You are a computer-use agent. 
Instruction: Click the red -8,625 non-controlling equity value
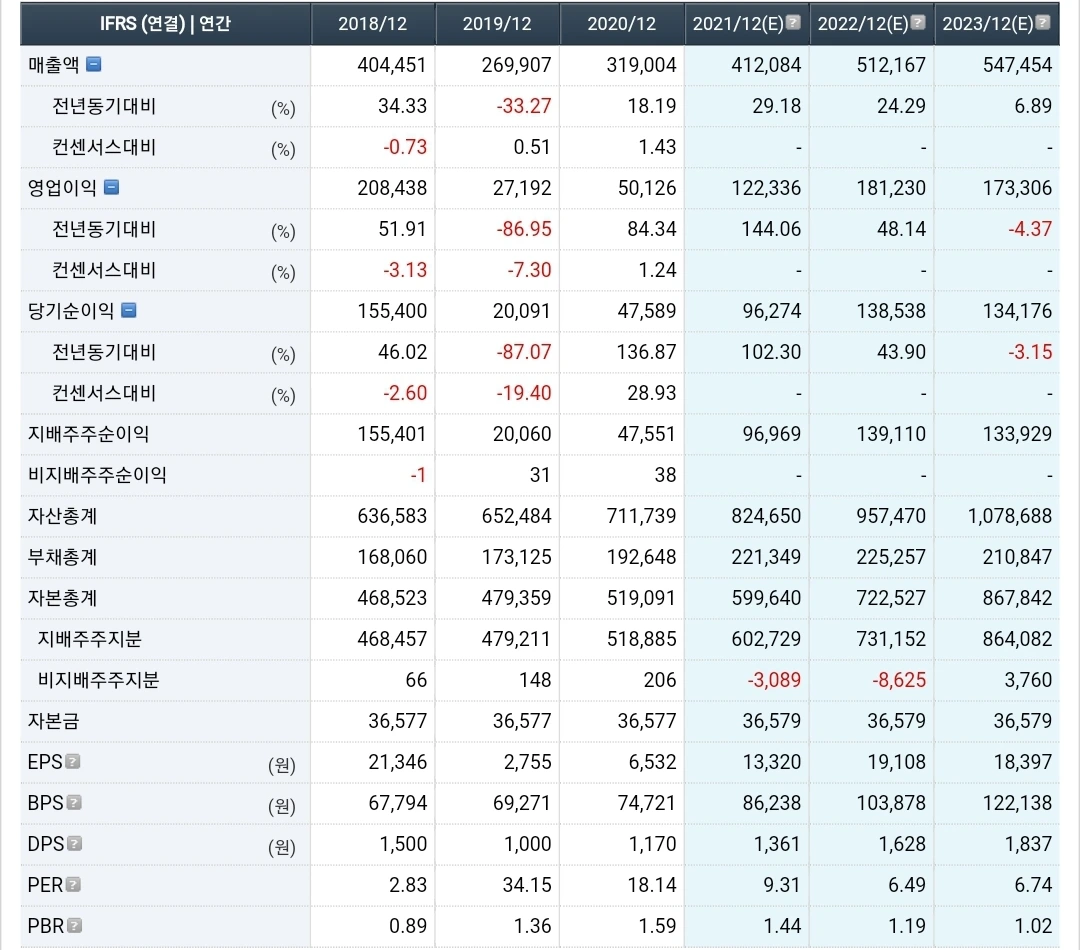pos(899,680)
